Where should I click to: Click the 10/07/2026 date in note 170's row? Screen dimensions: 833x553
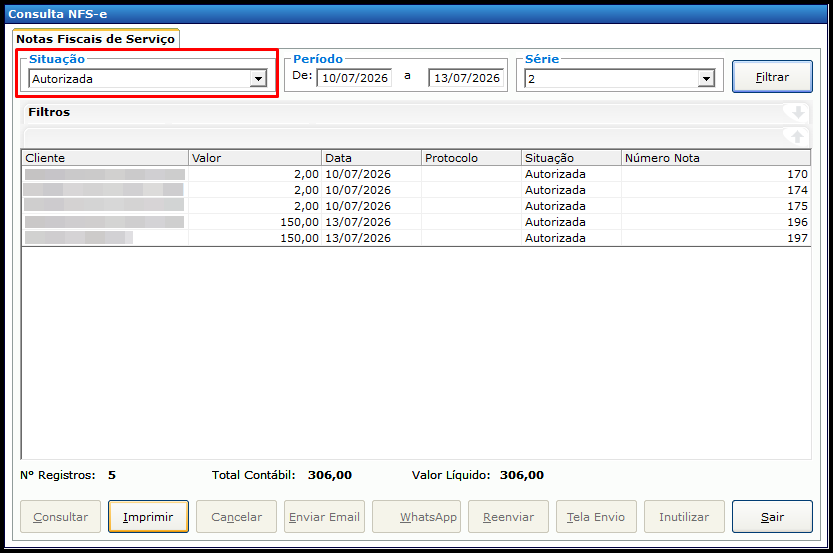point(358,174)
